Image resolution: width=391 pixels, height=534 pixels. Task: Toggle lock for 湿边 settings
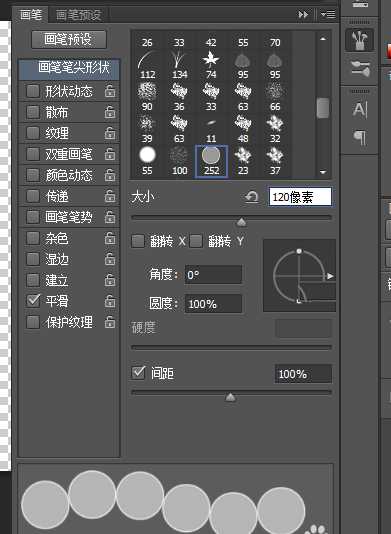tap(110, 259)
